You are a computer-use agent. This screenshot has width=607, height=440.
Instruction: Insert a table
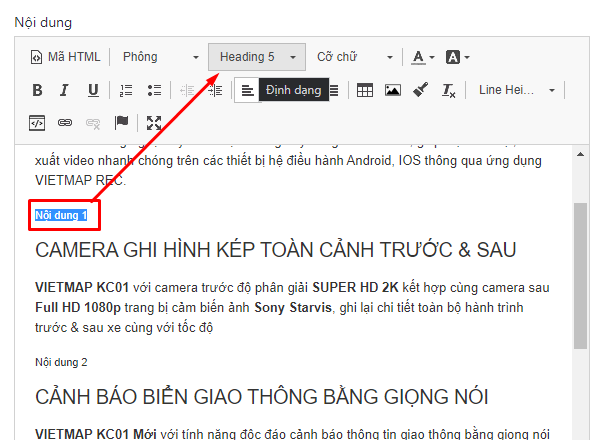click(x=365, y=91)
